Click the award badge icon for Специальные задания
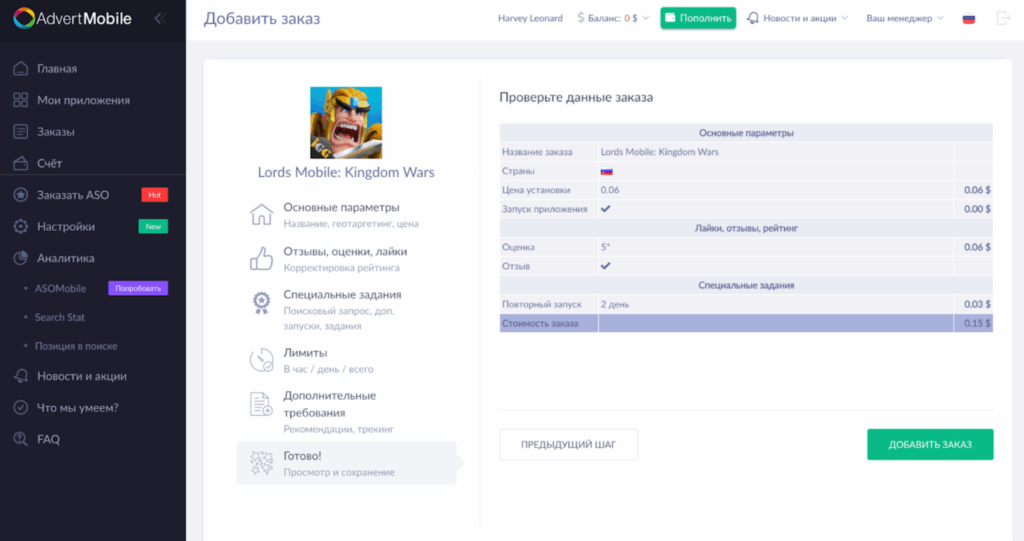Screen dimensions: 1024x541 click(x=261, y=303)
